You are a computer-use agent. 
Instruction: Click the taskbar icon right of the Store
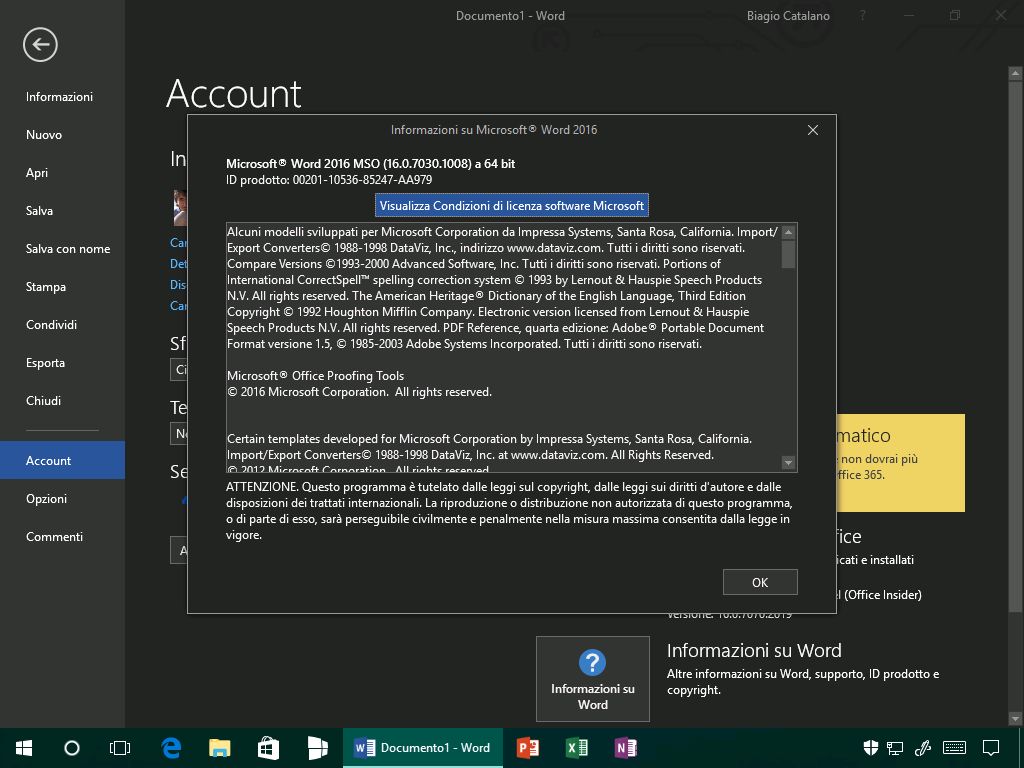318,748
